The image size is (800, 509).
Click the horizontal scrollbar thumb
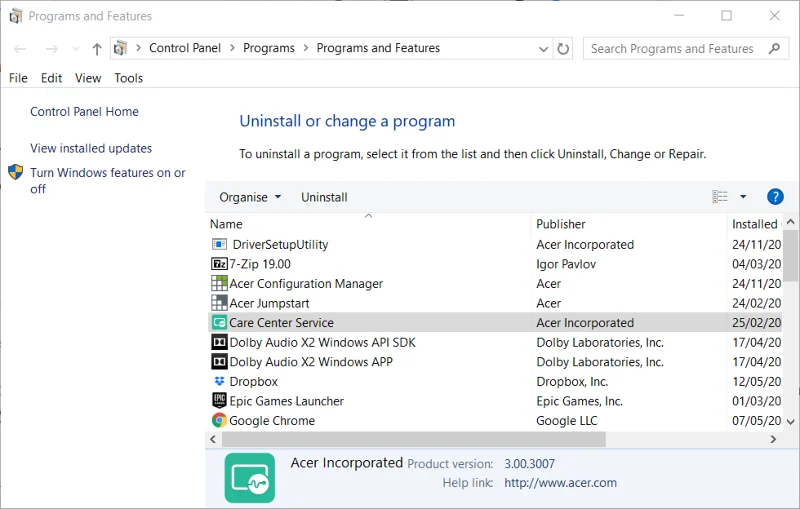tap(413, 439)
